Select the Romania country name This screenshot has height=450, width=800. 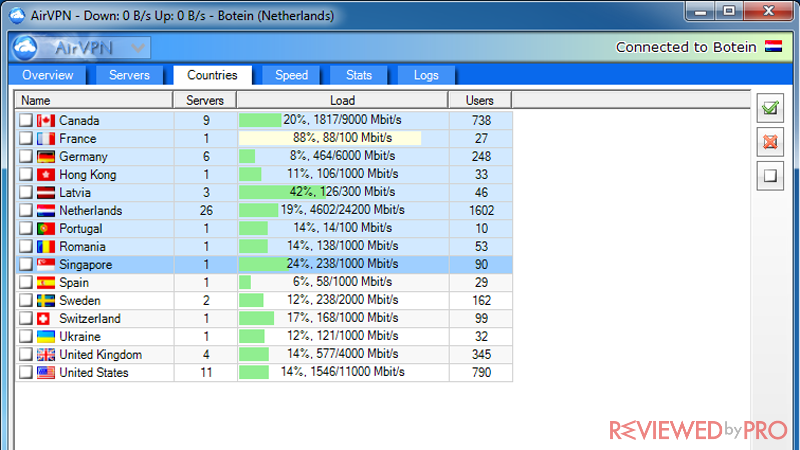(82, 247)
